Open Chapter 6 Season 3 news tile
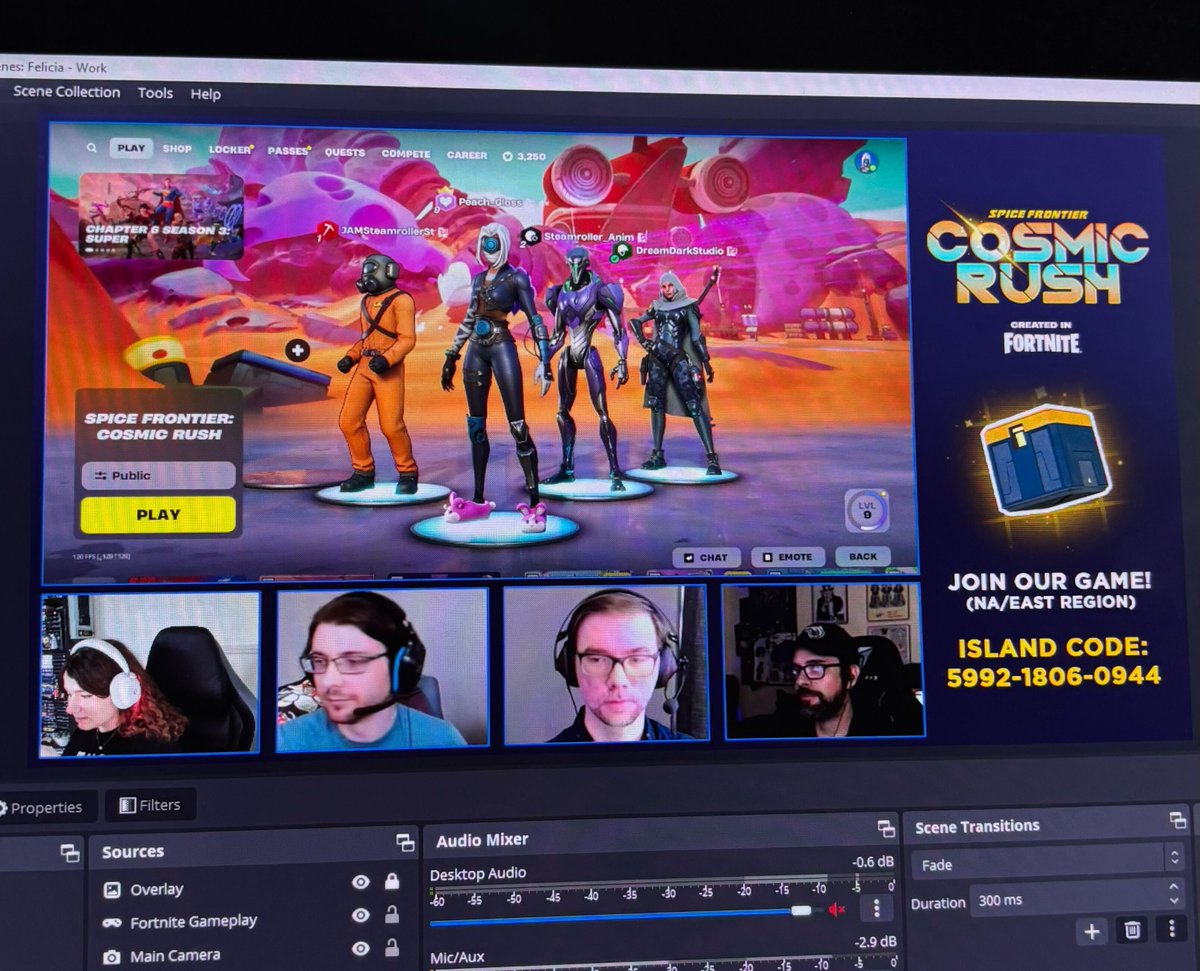 pos(161,216)
